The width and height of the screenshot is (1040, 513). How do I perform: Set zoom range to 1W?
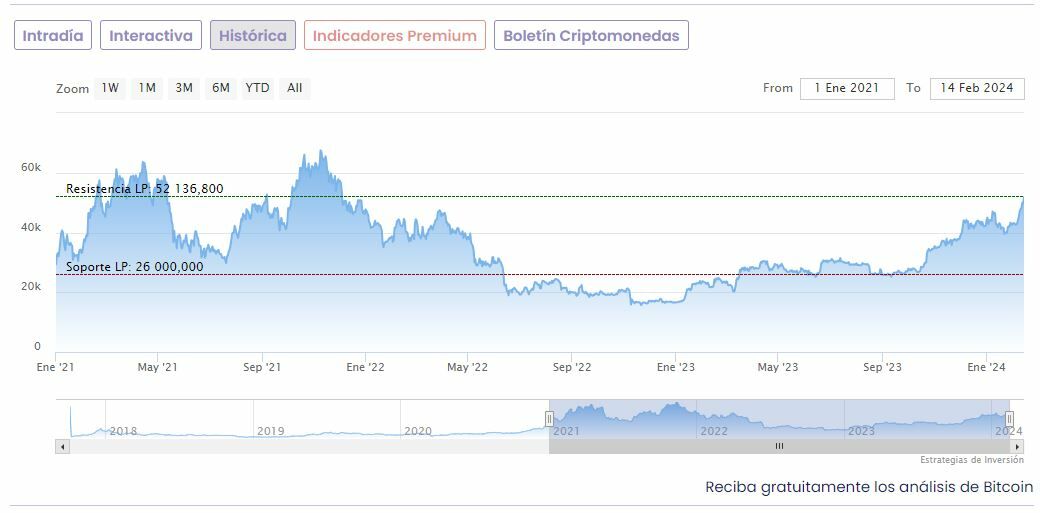[x=110, y=88]
